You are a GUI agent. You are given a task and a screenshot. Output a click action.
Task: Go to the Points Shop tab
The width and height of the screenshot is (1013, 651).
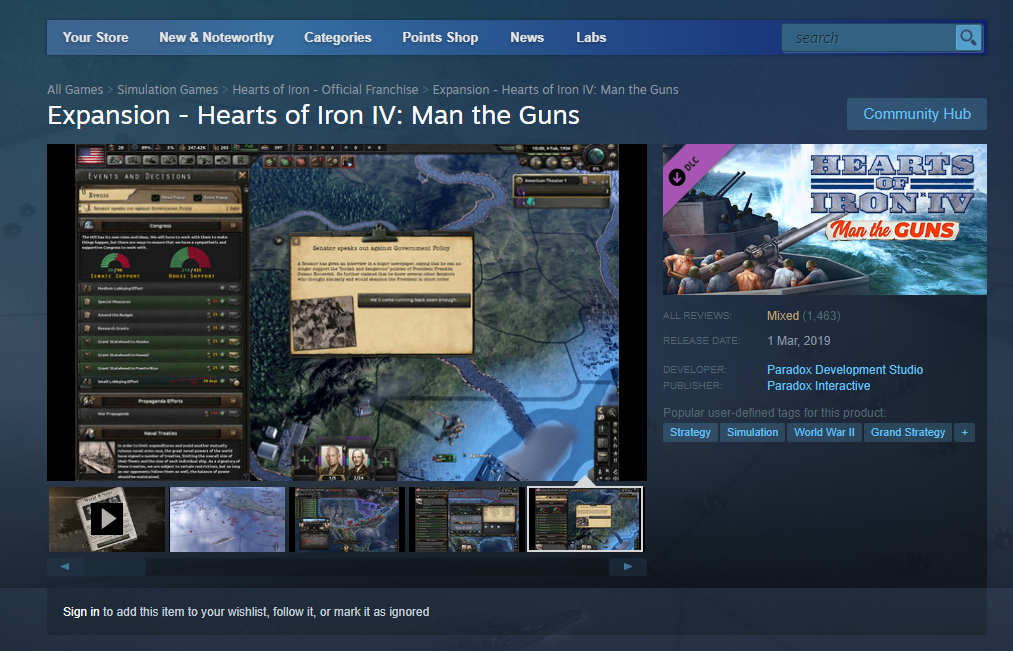coord(440,37)
